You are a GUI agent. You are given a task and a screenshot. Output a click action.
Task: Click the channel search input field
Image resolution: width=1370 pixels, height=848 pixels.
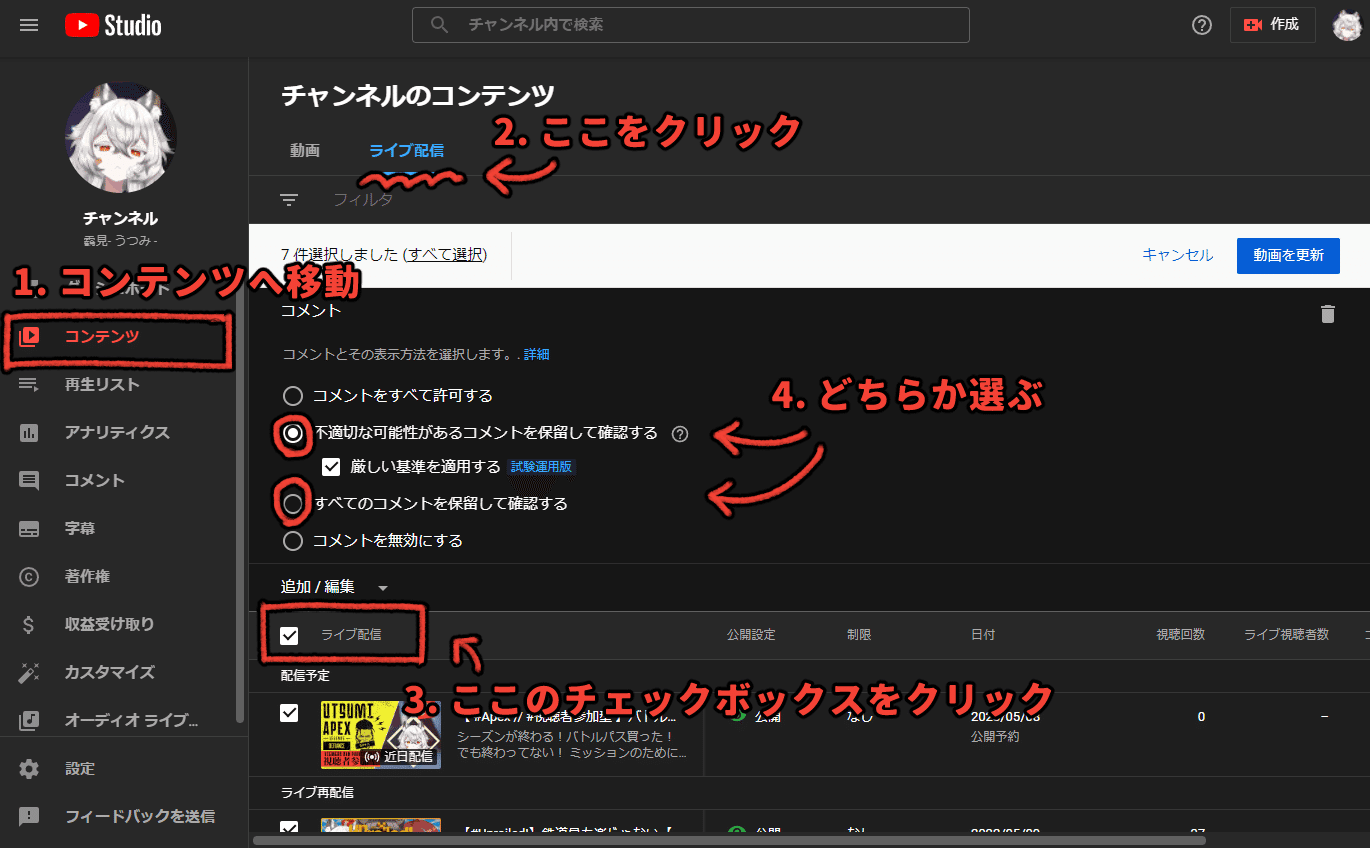point(690,24)
